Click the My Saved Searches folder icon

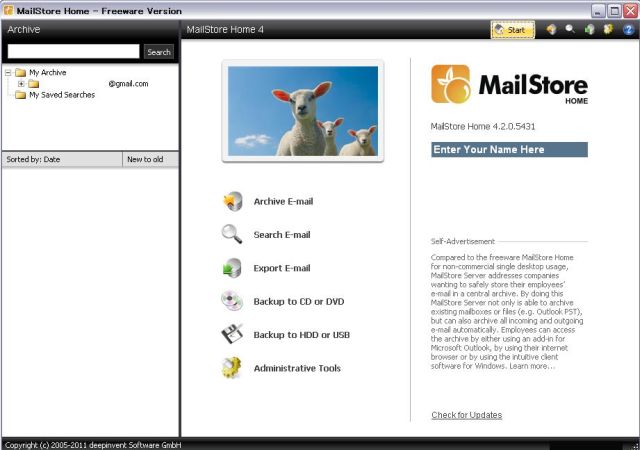(x=20, y=95)
